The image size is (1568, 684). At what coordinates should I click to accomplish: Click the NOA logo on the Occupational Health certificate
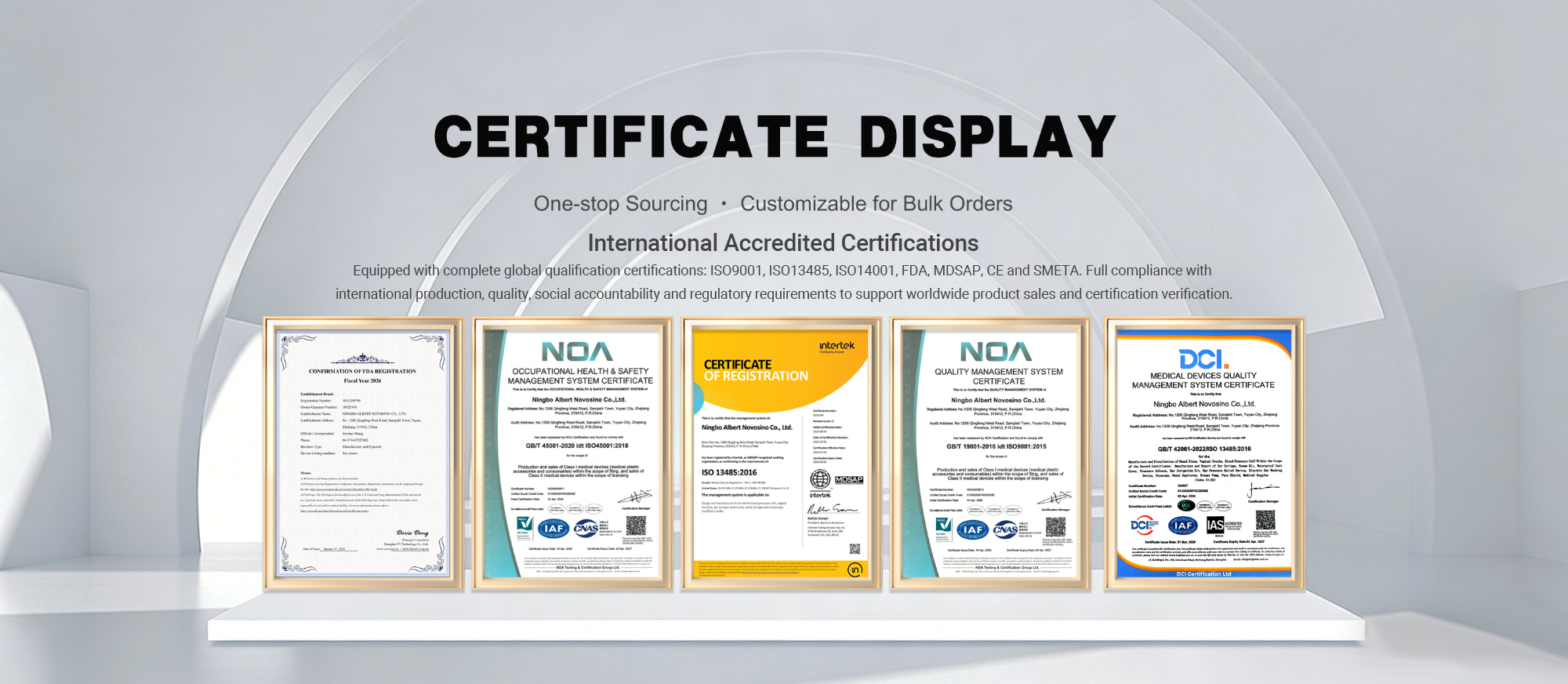click(577, 351)
